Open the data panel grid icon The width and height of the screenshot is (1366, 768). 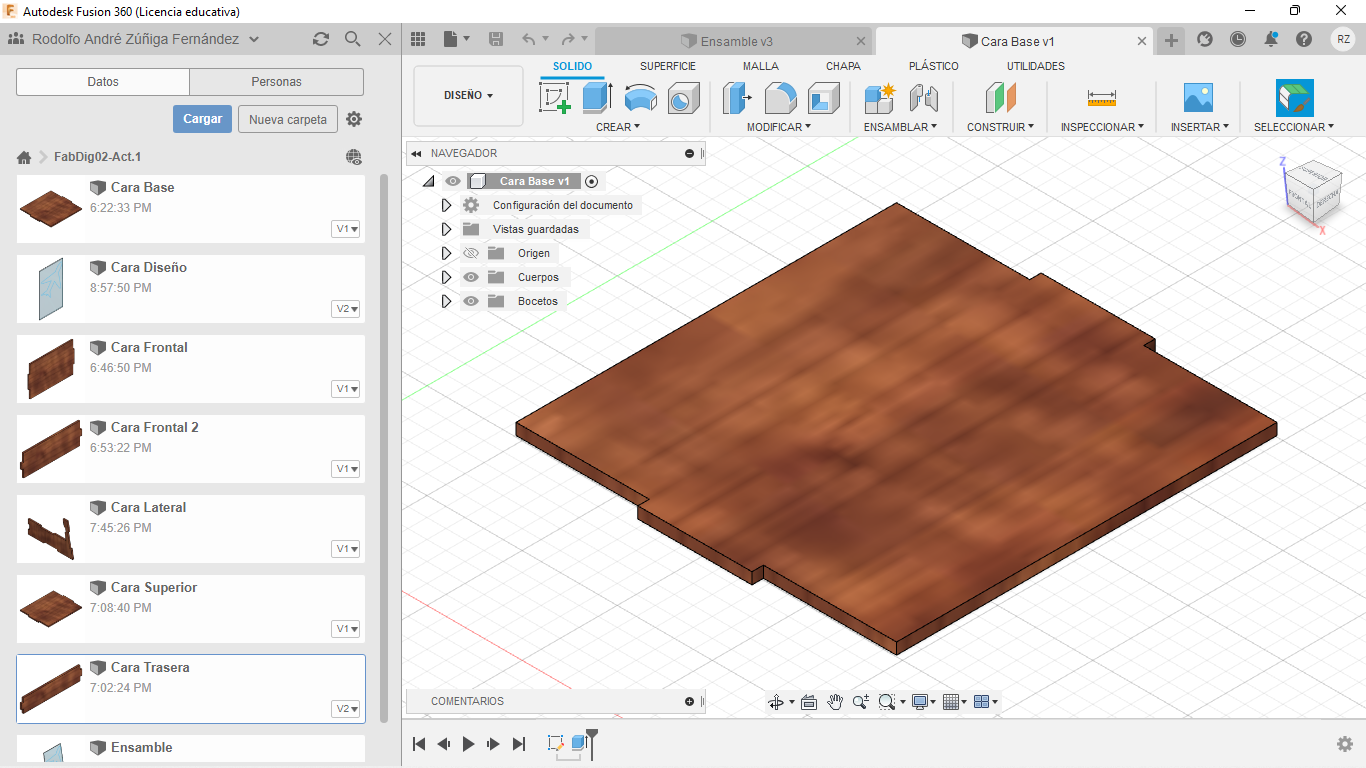click(419, 39)
